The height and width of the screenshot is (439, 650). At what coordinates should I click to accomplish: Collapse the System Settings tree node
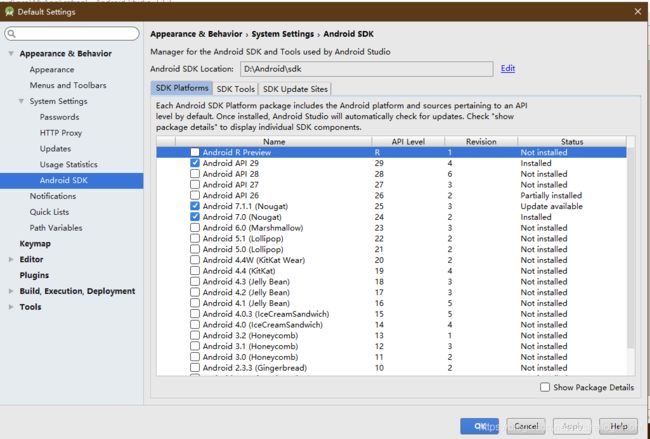[x=21, y=101]
